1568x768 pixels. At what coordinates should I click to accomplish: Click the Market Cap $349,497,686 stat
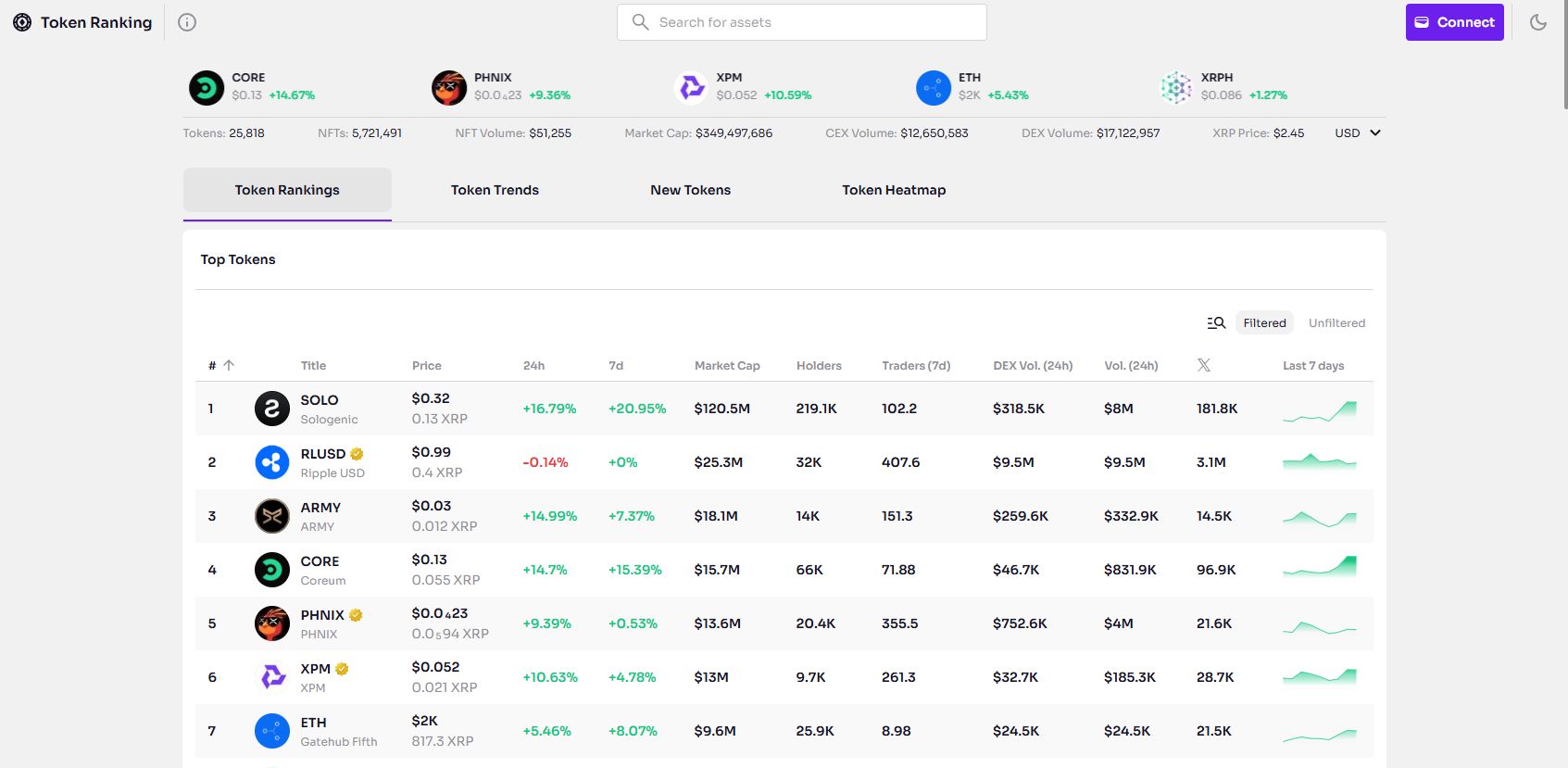pos(698,133)
